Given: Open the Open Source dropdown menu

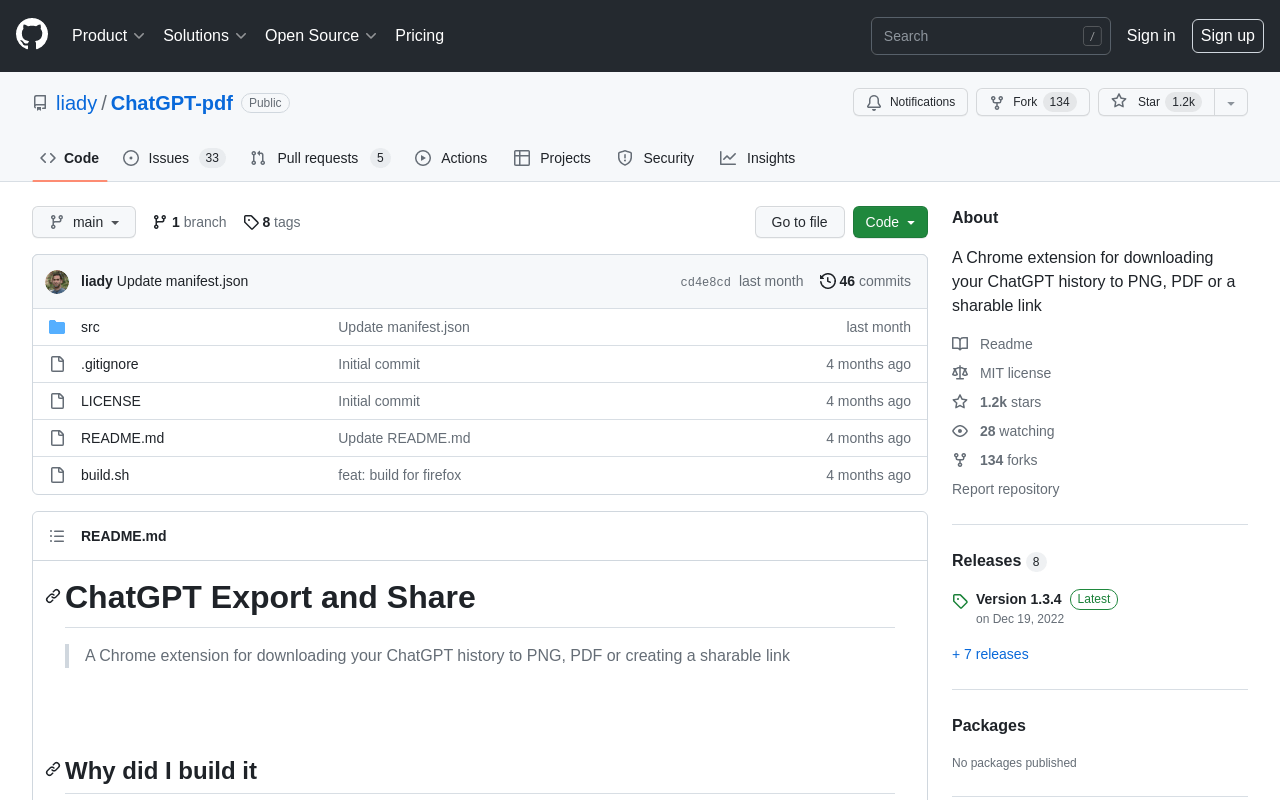Looking at the screenshot, I should 321,36.
